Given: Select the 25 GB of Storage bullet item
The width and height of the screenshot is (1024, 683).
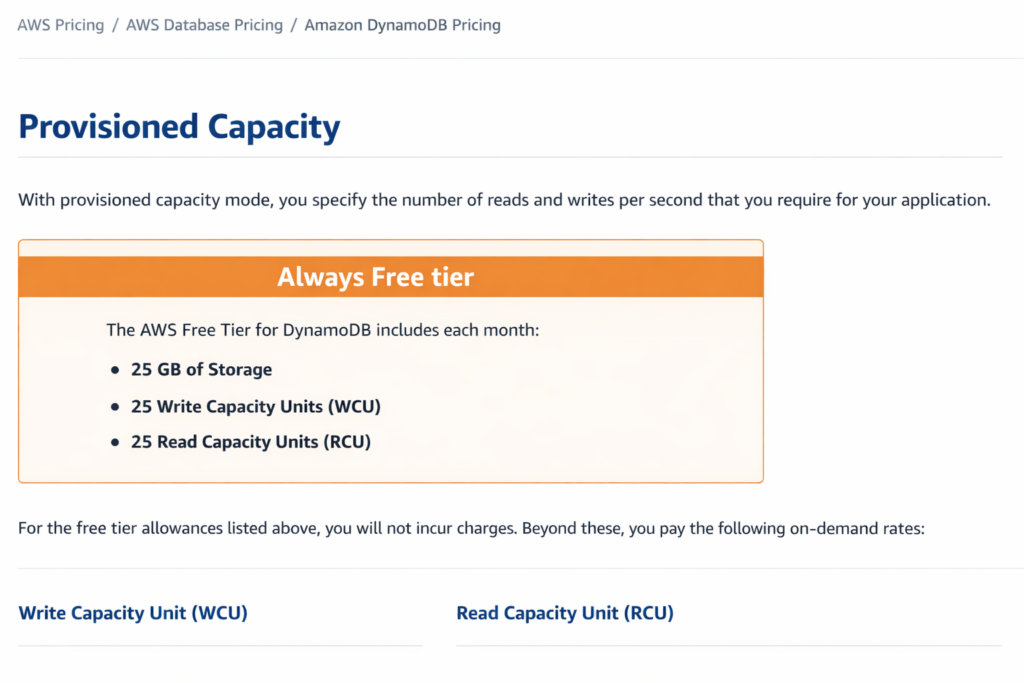Looking at the screenshot, I should tap(201, 369).
